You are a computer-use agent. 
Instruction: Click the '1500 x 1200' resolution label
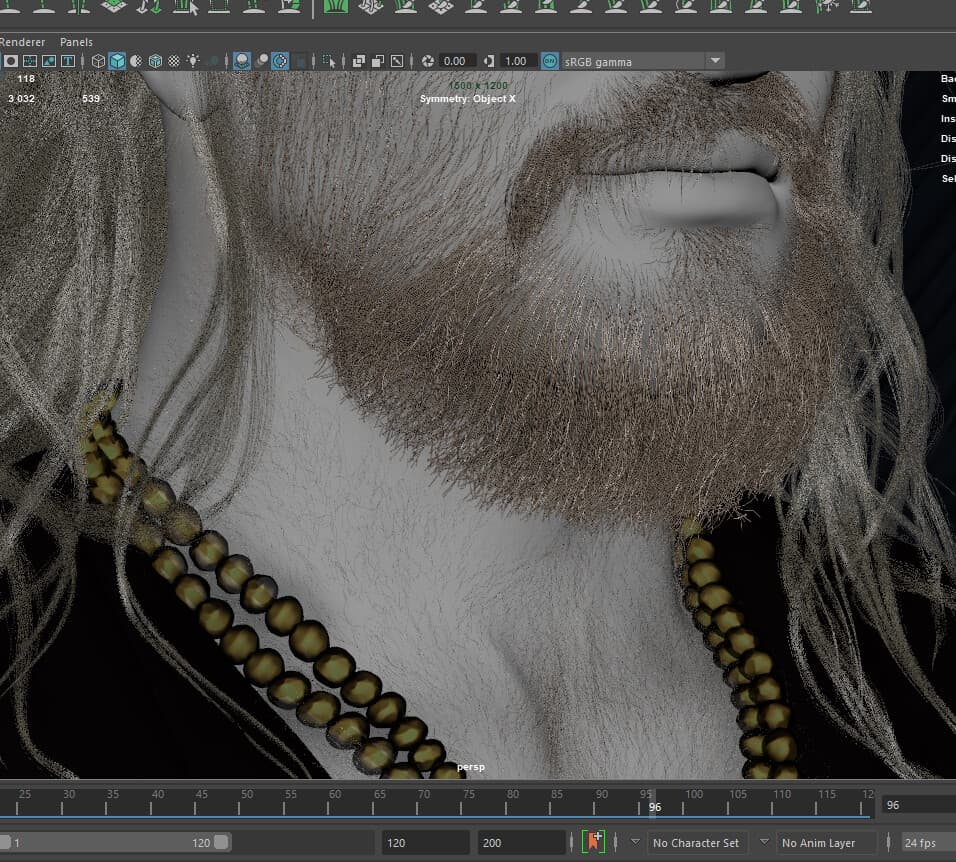point(478,86)
